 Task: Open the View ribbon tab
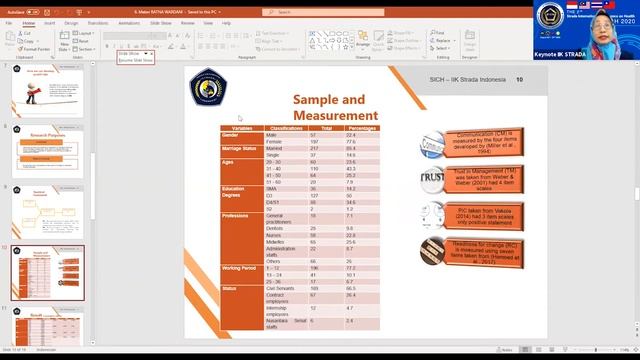tap(208, 23)
